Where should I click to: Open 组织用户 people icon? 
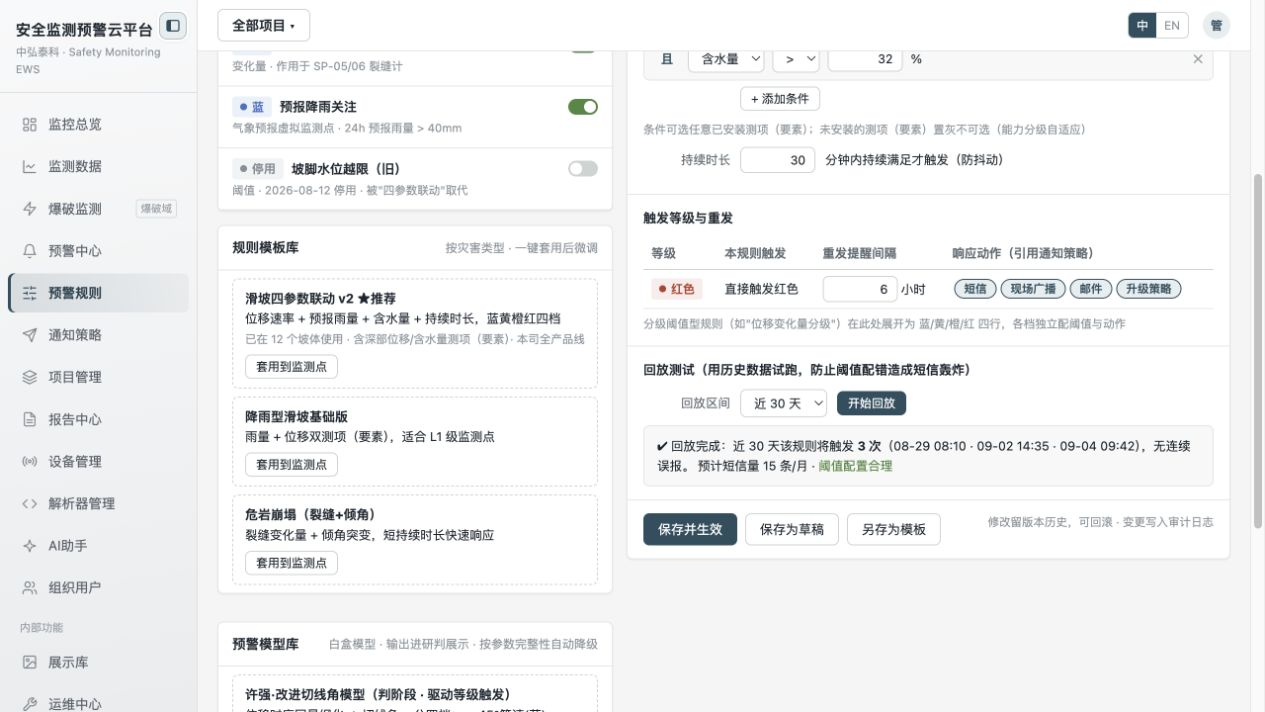click(x=30, y=588)
